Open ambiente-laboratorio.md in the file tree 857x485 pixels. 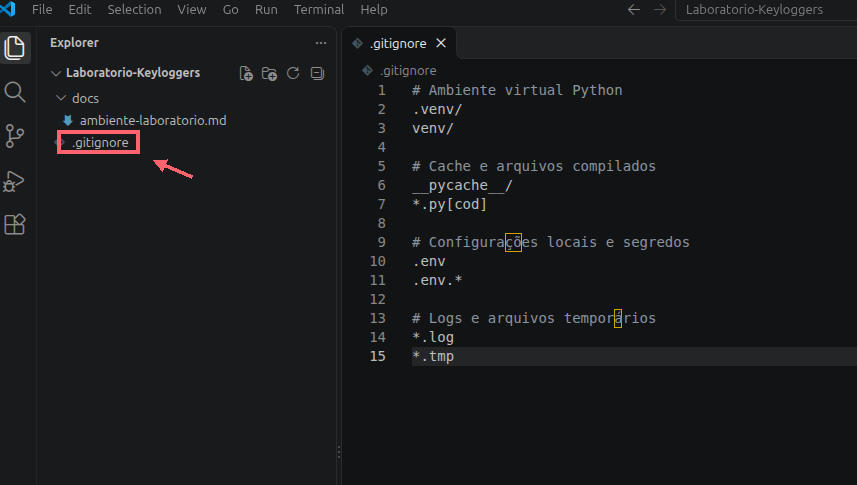pos(153,120)
